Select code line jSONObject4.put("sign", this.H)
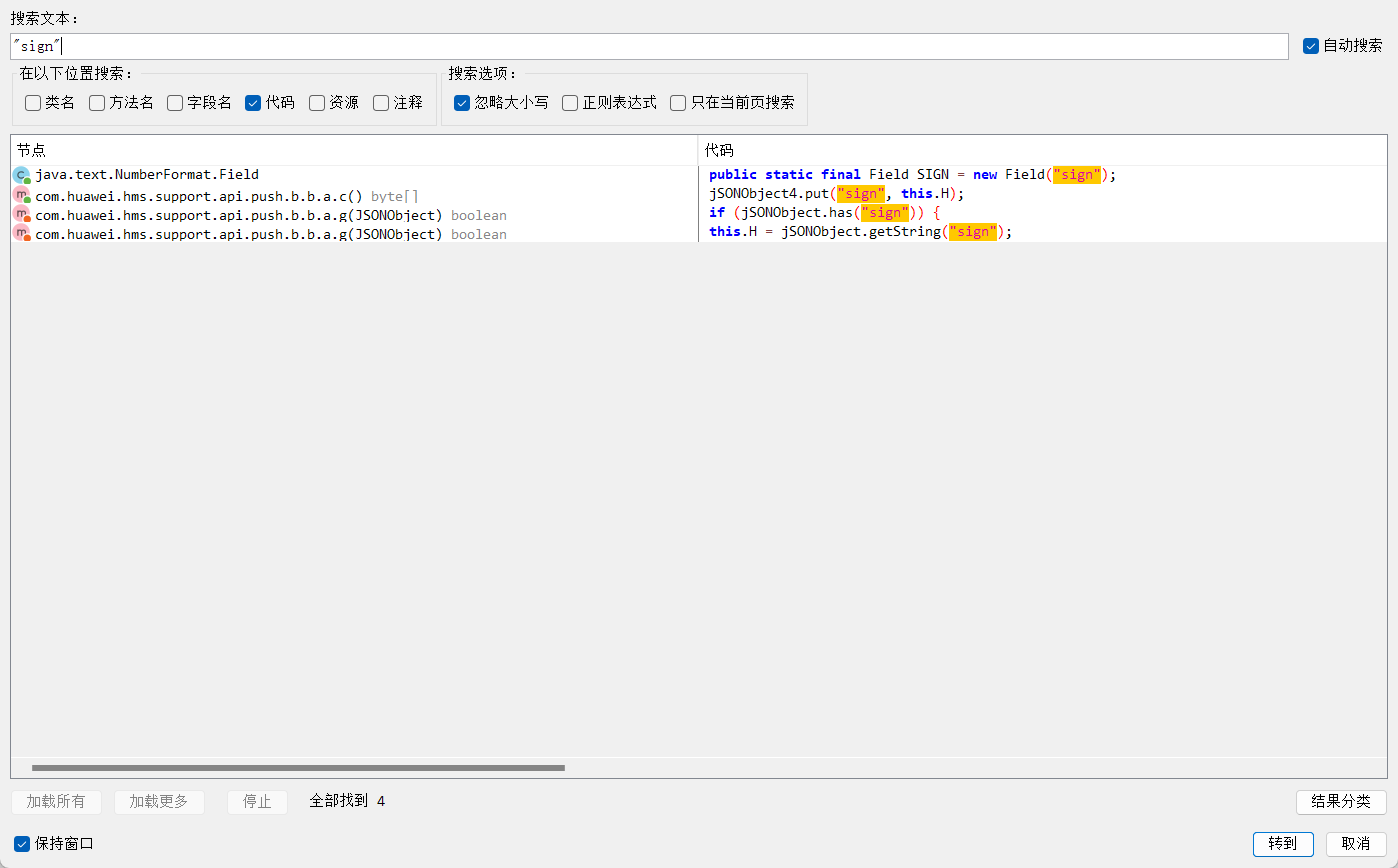Viewport: 1398px width, 868px height. coord(1042,194)
